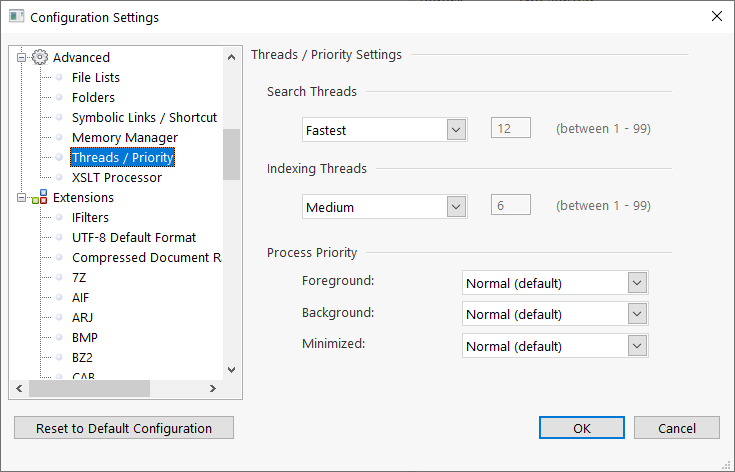The width and height of the screenshot is (735, 472).
Task: Click the indexing threads count field showing 6
Action: click(x=511, y=205)
